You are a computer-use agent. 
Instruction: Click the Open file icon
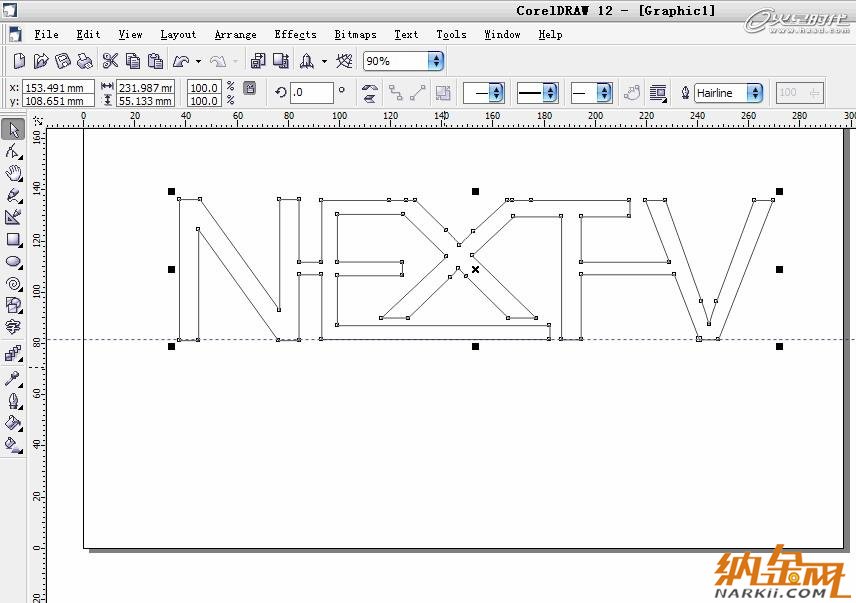pyautogui.click(x=41, y=61)
